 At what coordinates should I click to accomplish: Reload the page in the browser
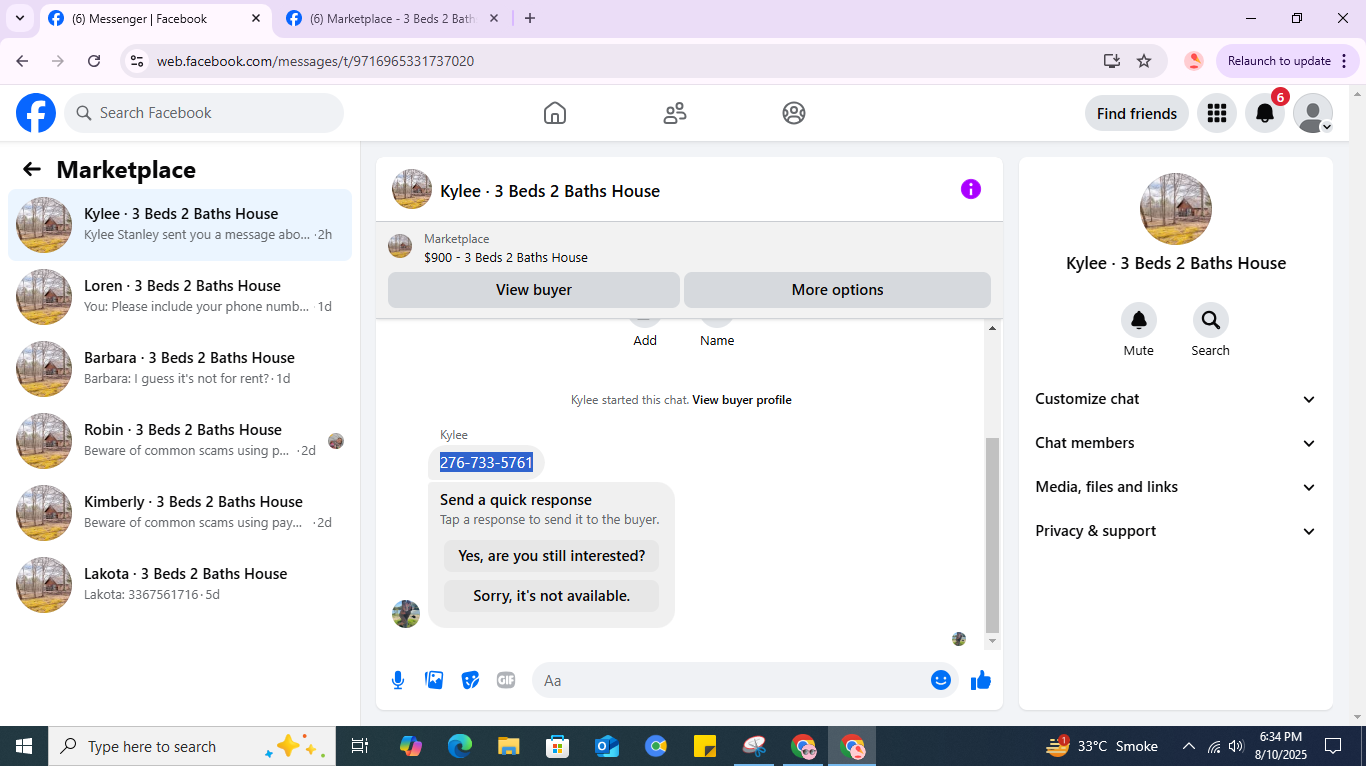[94, 61]
